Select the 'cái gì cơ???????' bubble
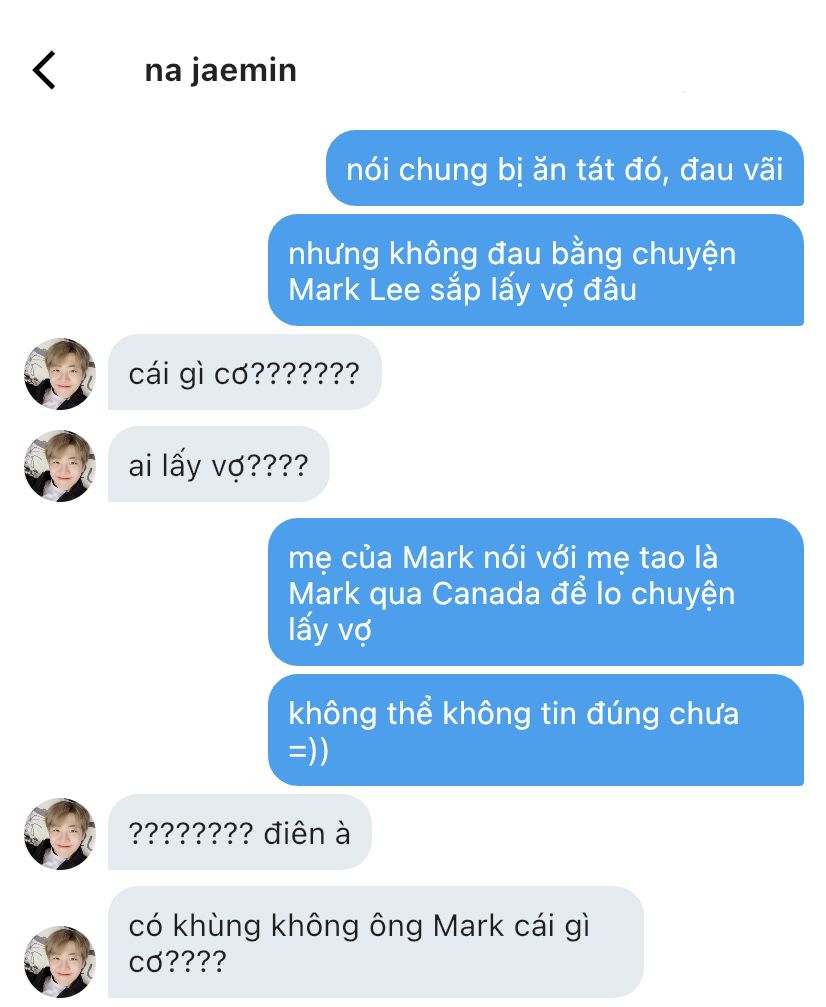Screen dimensions: 826x1007 245,372
